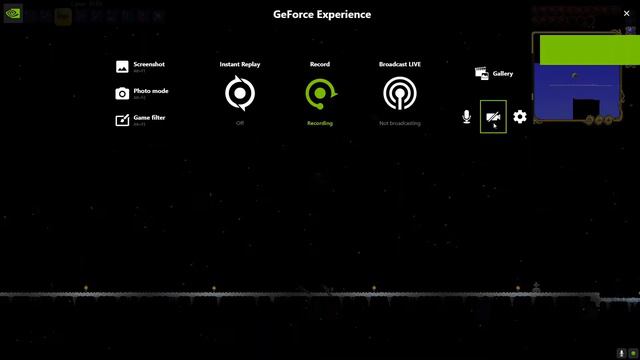Click the green 'Recording' status text

(x=320, y=123)
